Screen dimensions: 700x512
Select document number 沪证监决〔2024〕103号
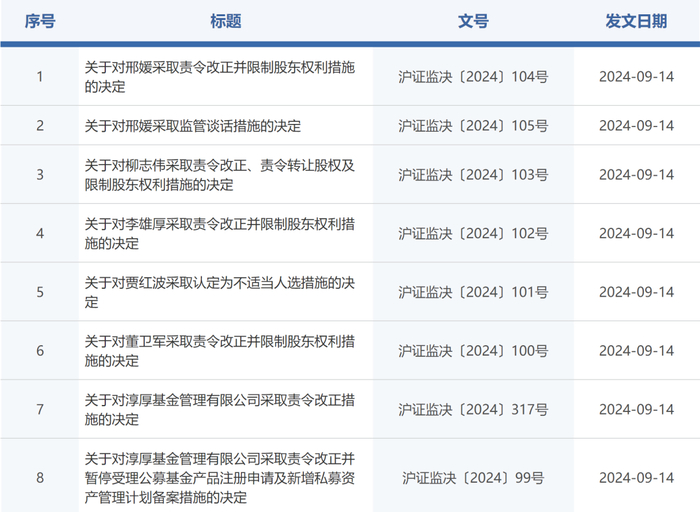point(473,175)
